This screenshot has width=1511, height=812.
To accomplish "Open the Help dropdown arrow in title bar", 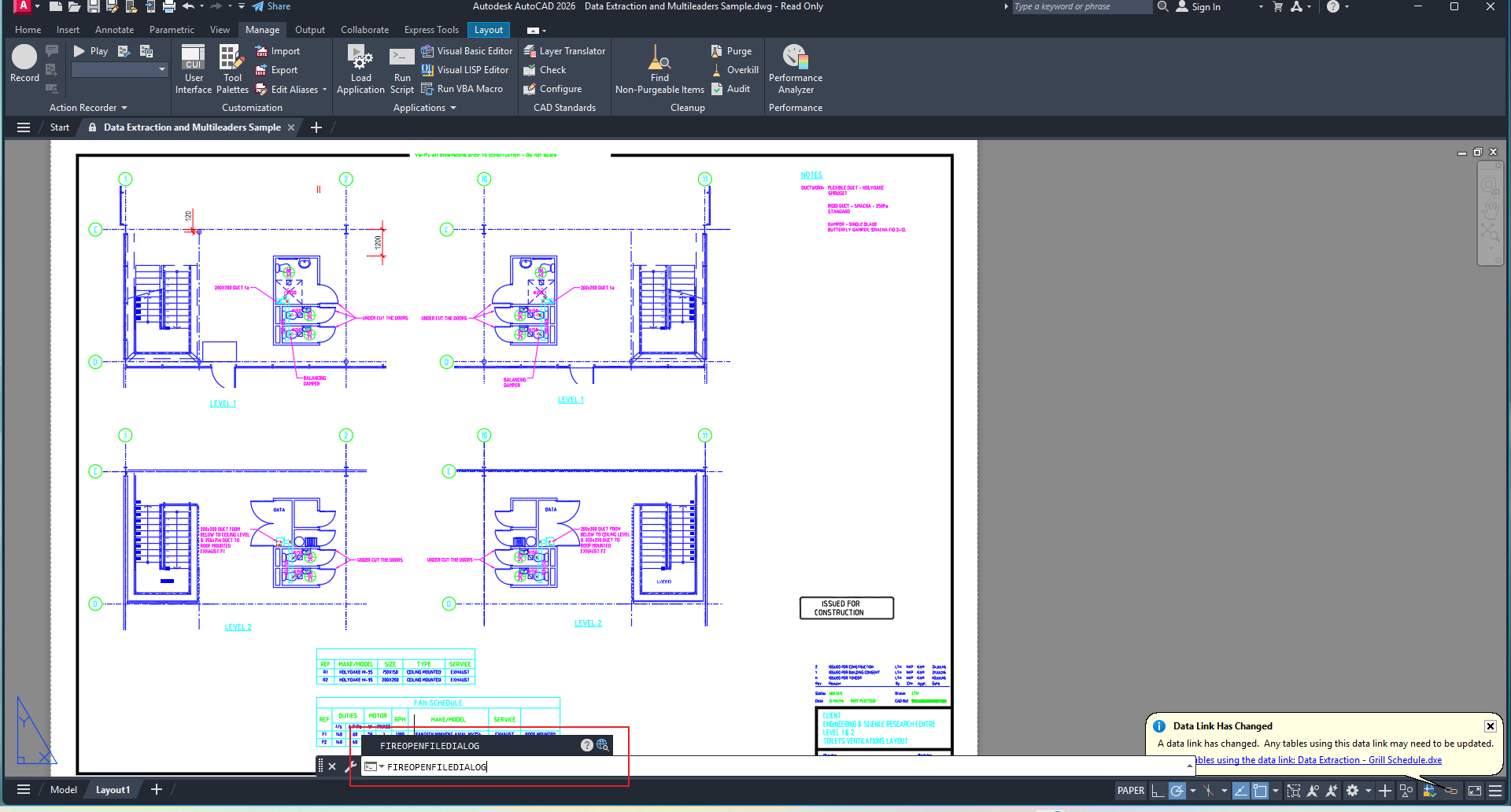I will point(1347,6).
